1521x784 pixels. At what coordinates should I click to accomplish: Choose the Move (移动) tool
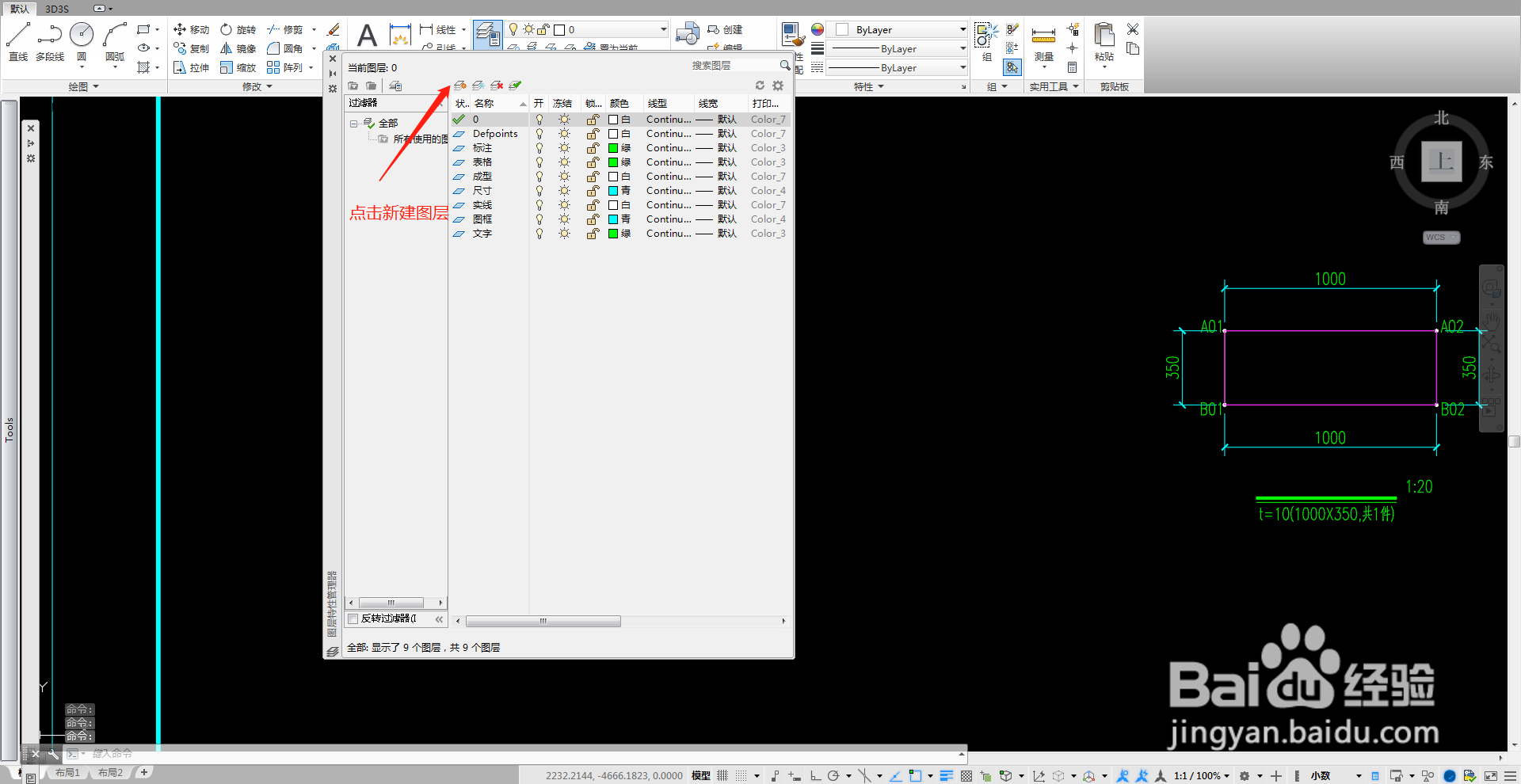pyautogui.click(x=191, y=29)
